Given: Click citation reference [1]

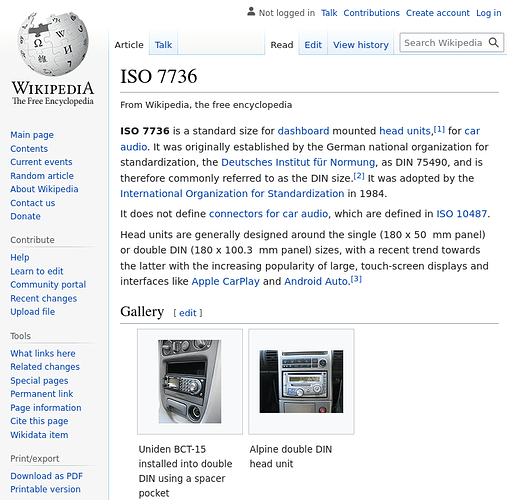Looking at the screenshot, I should (x=439, y=129).
